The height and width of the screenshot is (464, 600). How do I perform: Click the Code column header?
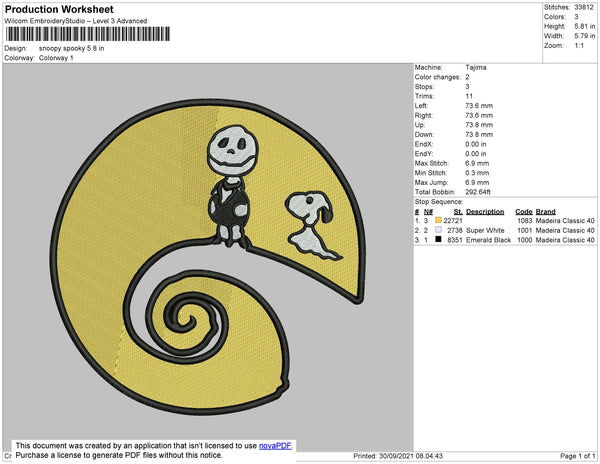tap(523, 211)
